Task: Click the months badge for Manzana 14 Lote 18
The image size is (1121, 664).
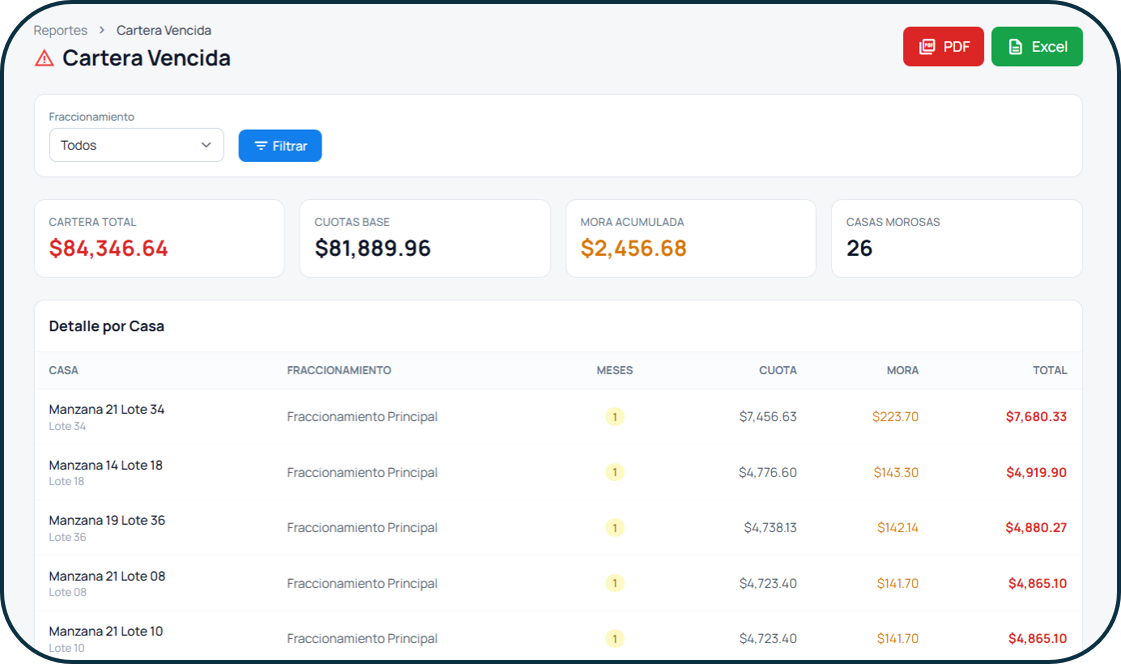Action: click(x=615, y=472)
